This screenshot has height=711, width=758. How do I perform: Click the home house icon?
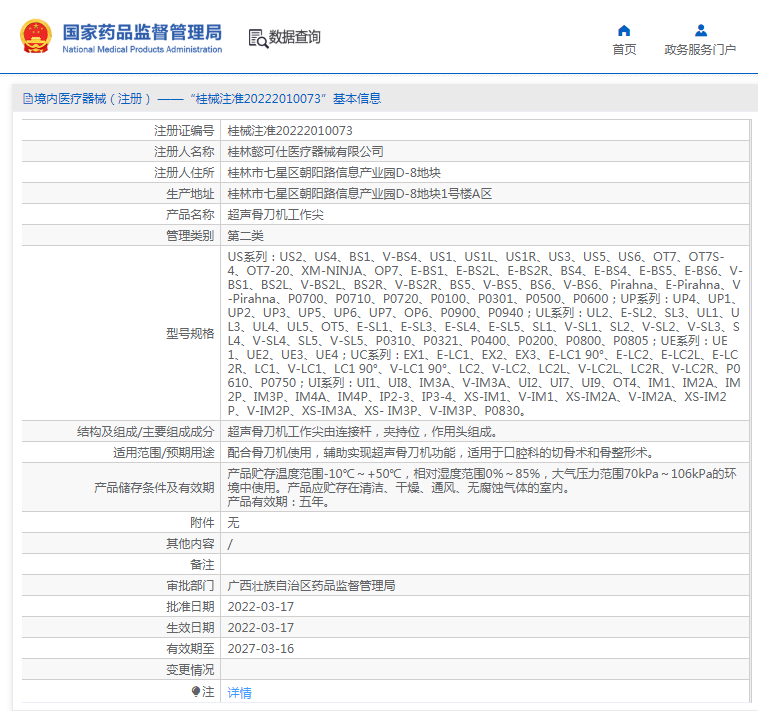[x=624, y=31]
